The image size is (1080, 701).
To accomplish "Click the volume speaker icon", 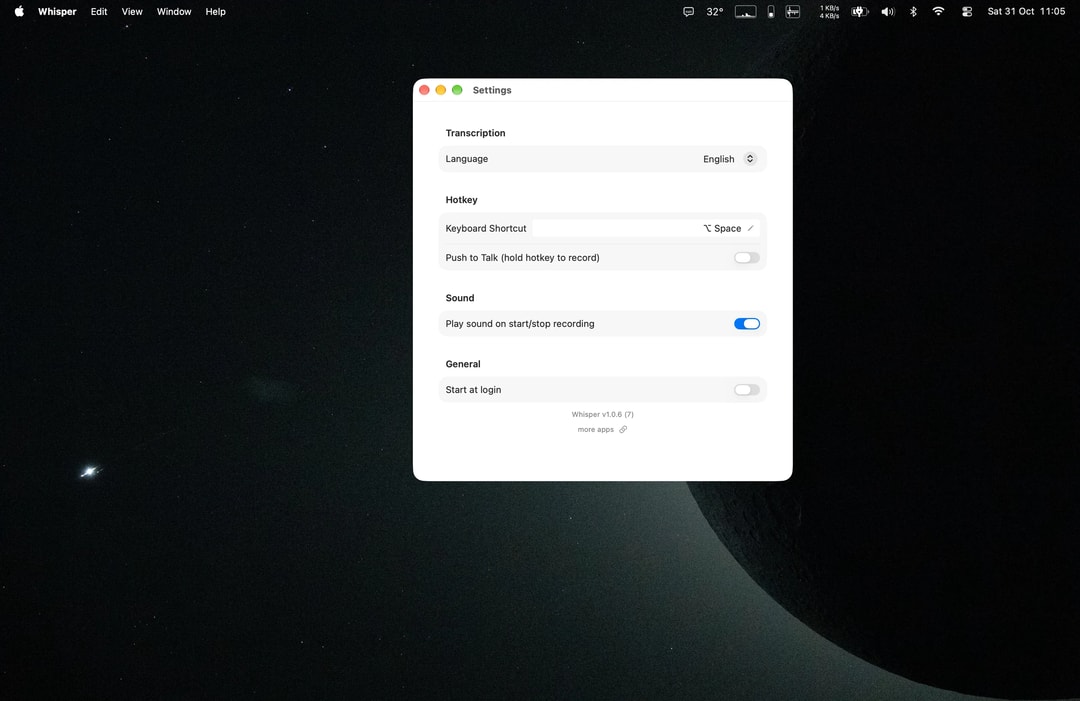I will click(888, 12).
